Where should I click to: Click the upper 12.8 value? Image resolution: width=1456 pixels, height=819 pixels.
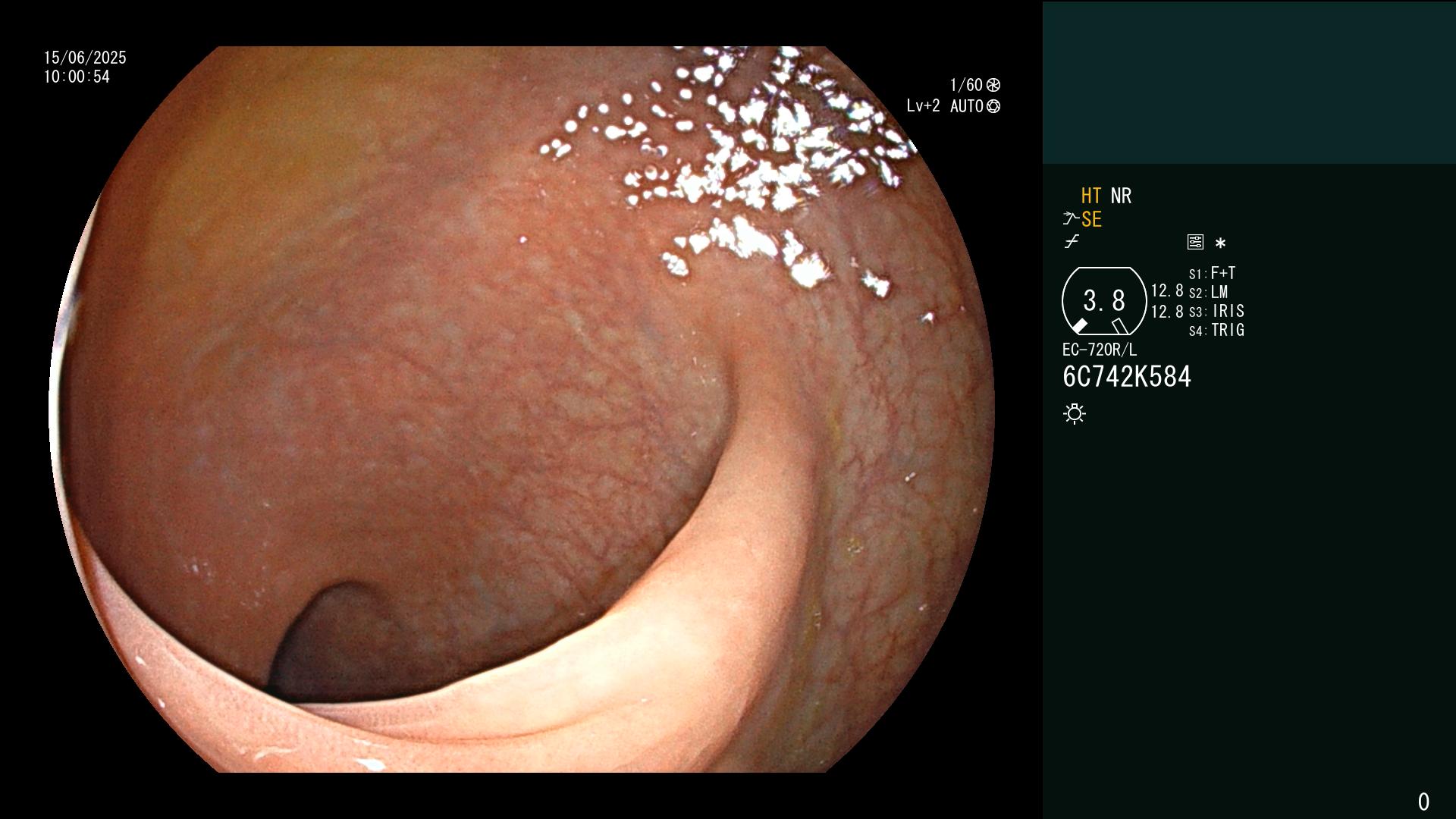pyautogui.click(x=1167, y=291)
